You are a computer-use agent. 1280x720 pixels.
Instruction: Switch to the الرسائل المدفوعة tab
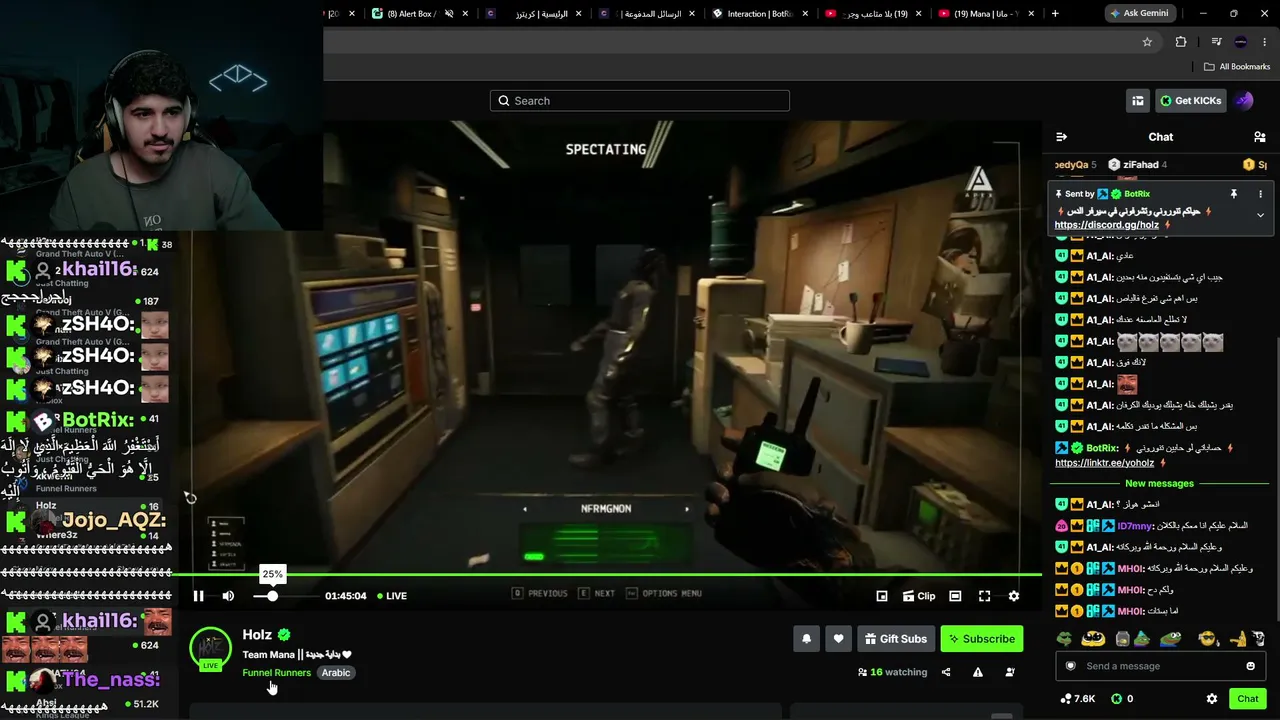click(648, 14)
